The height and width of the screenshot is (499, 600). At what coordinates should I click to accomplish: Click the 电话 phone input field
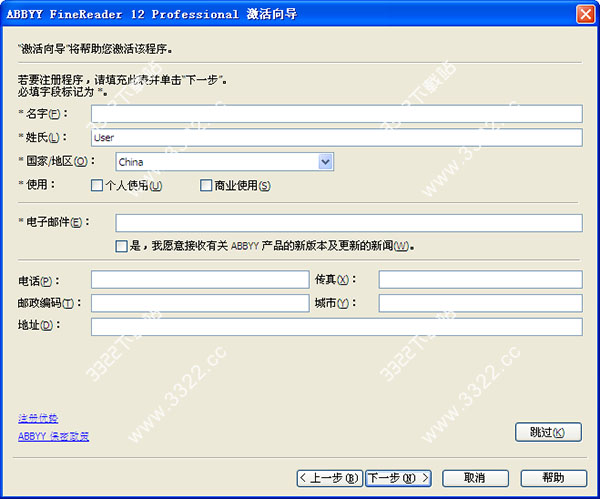200,280
